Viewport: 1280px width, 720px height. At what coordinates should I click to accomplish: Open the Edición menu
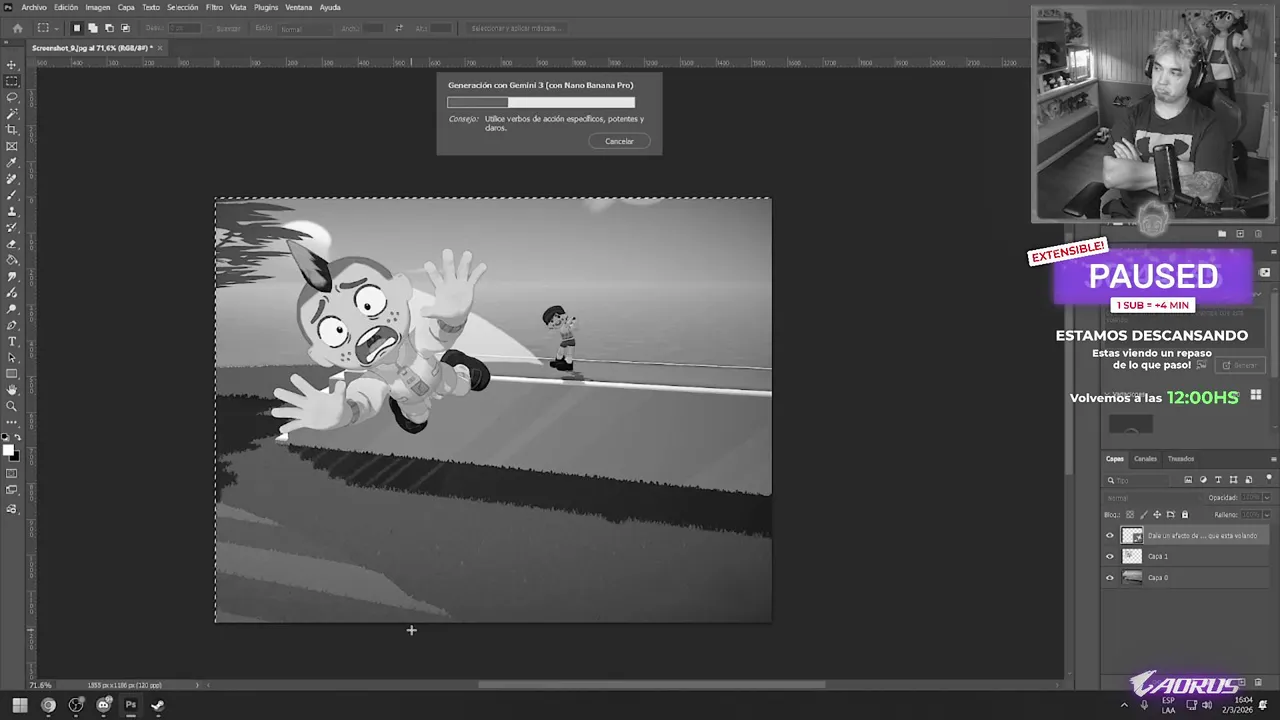click(x=66, y=7)
